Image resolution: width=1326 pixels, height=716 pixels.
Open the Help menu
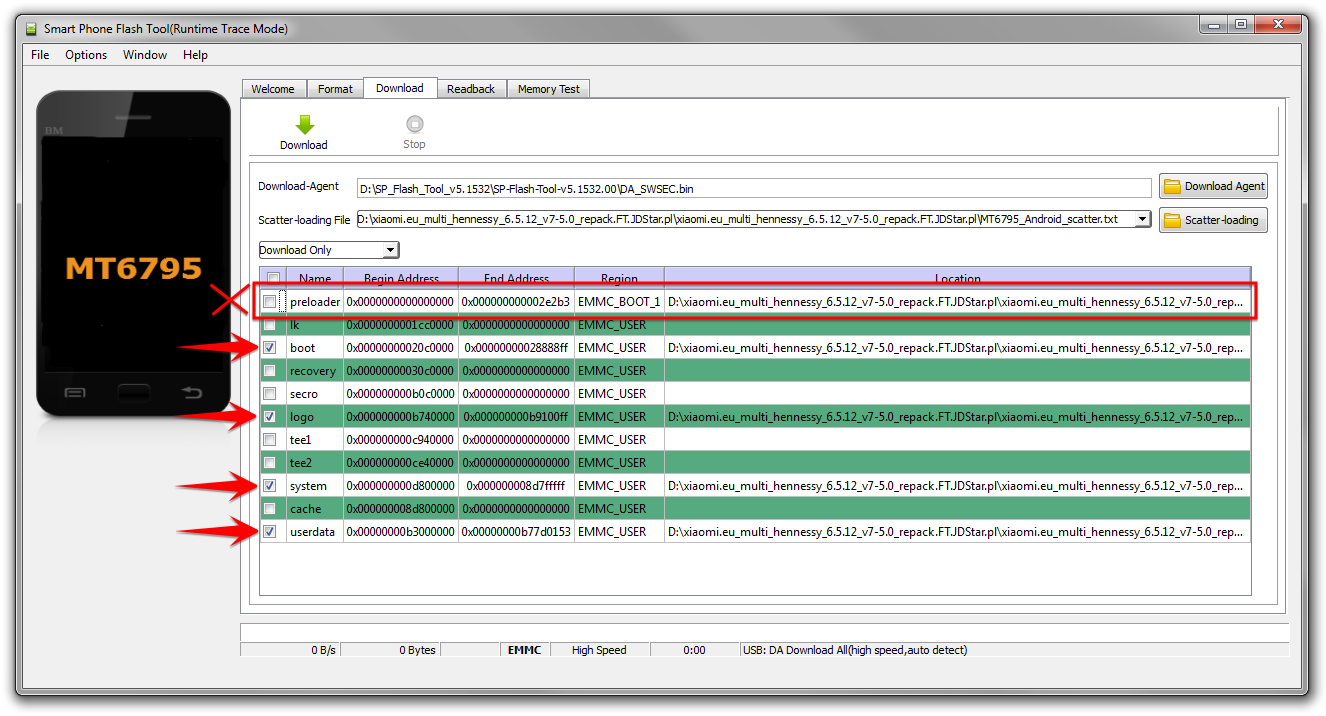(195, 55)
